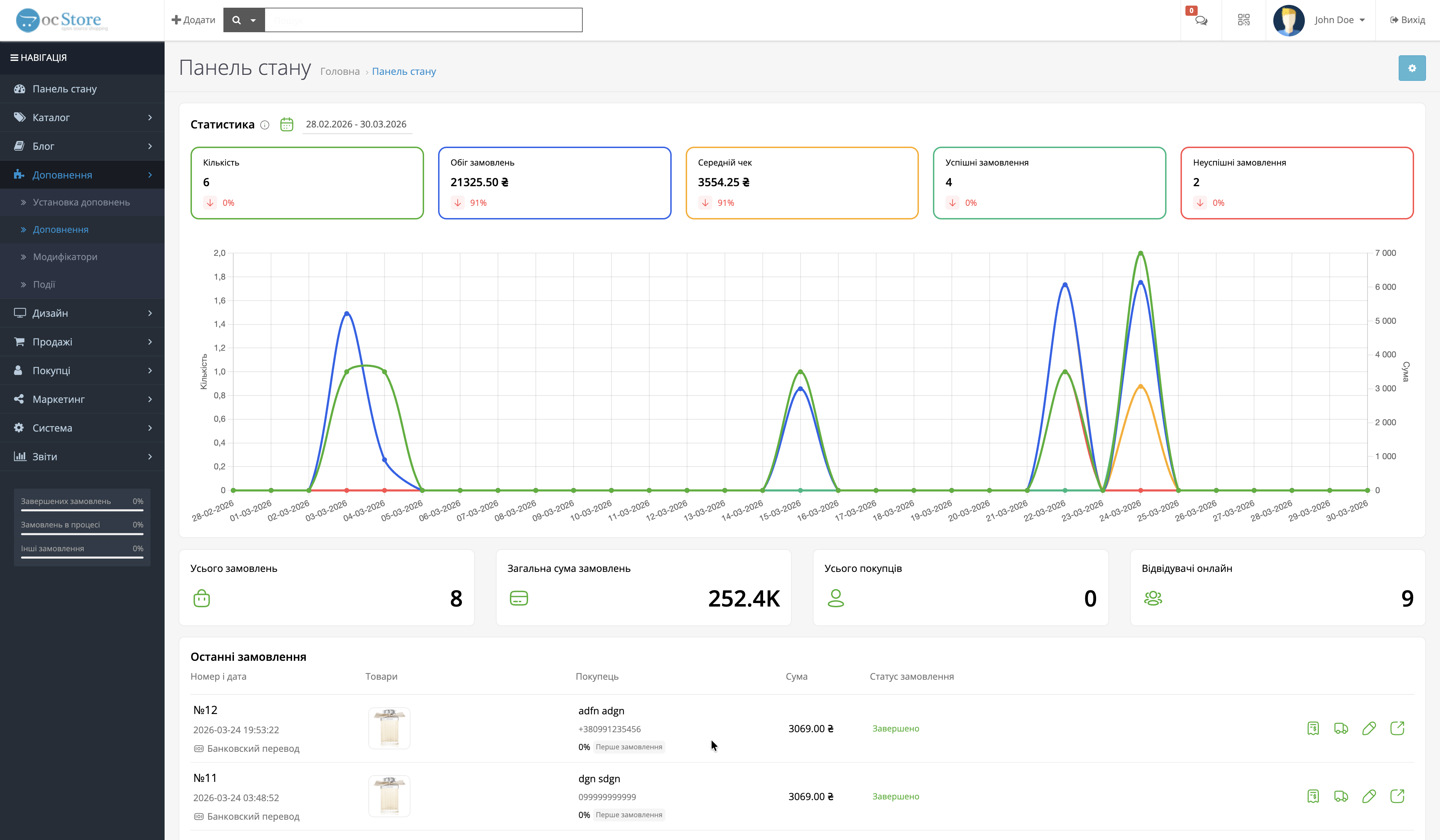This screenshot has width=1440, height=840.
Task: Open the invoice receipt icon for order №12
Action: [1313, 728]
